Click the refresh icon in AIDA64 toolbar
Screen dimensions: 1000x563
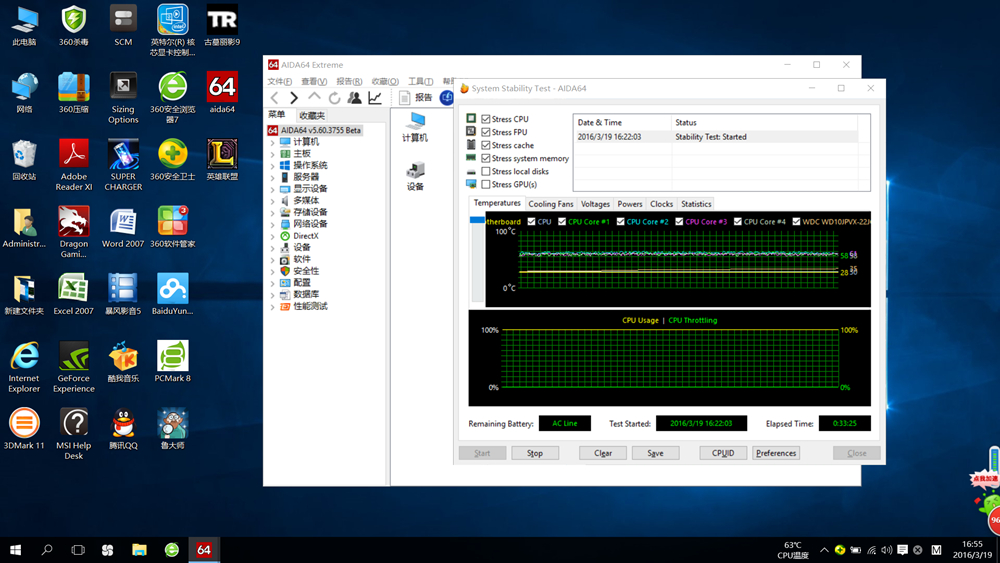point(335,98)
